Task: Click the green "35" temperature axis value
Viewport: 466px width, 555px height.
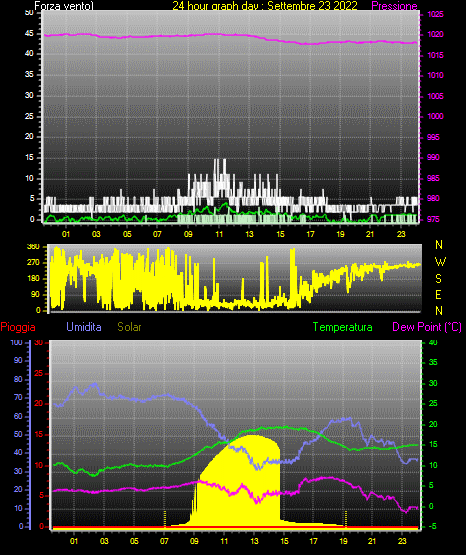Action: click(433, 362)
